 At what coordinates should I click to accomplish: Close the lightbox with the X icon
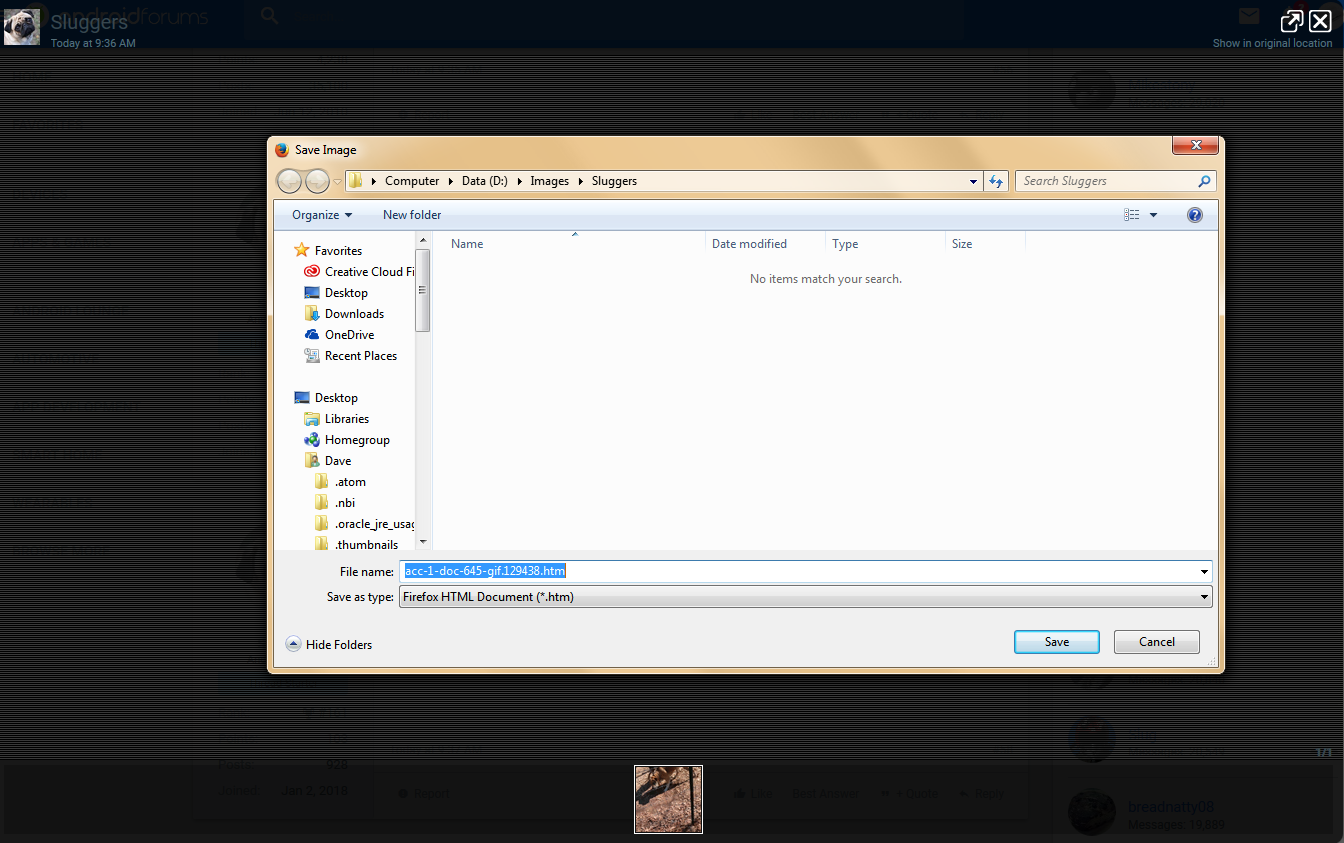click(x=1320, y=22)
